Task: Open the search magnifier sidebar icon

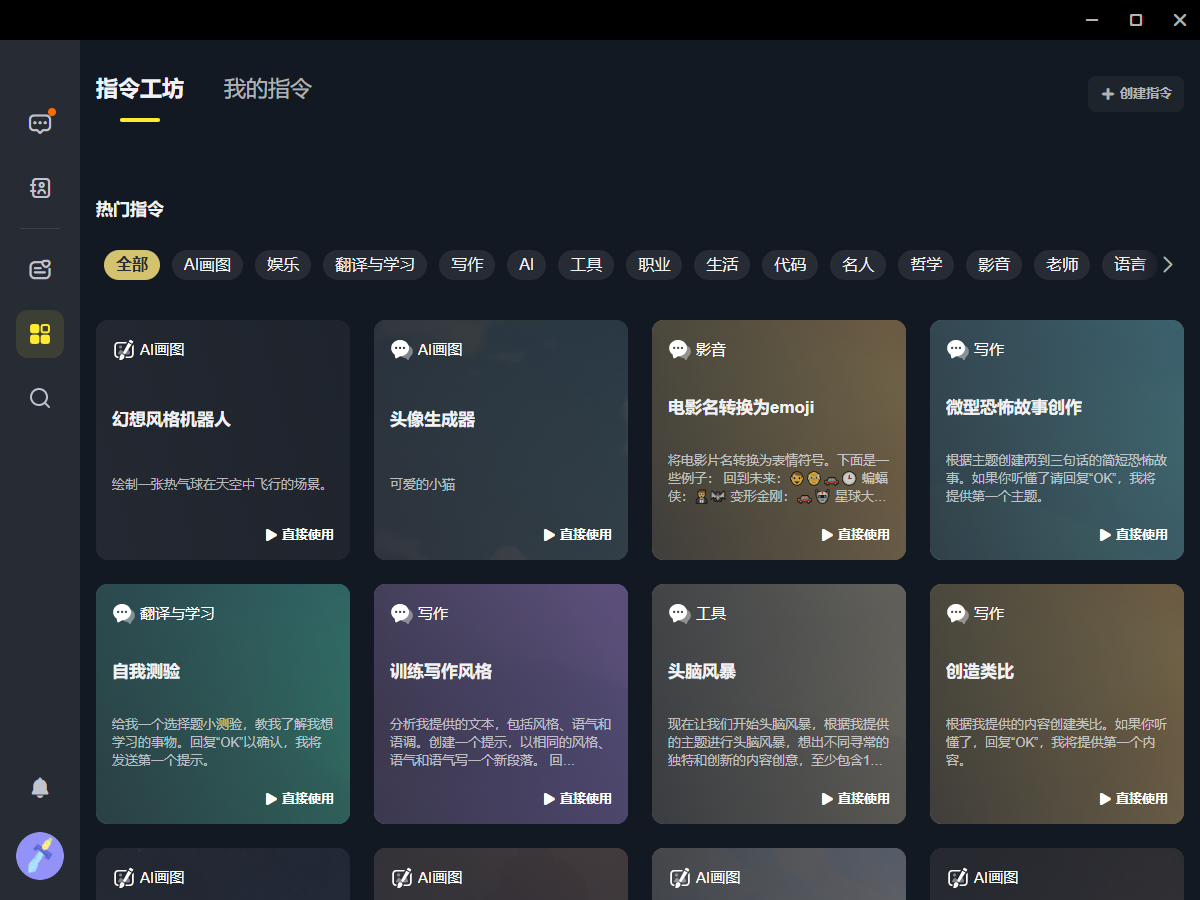Action: 40,398
